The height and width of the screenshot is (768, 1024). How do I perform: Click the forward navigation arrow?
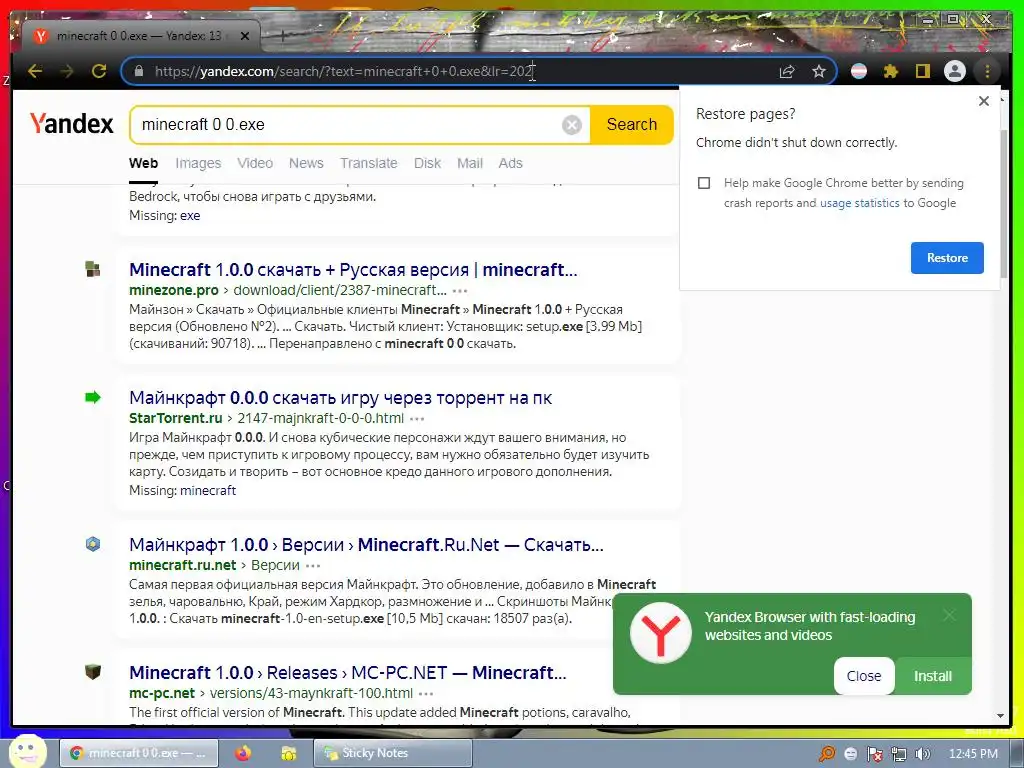click(67, 71)
